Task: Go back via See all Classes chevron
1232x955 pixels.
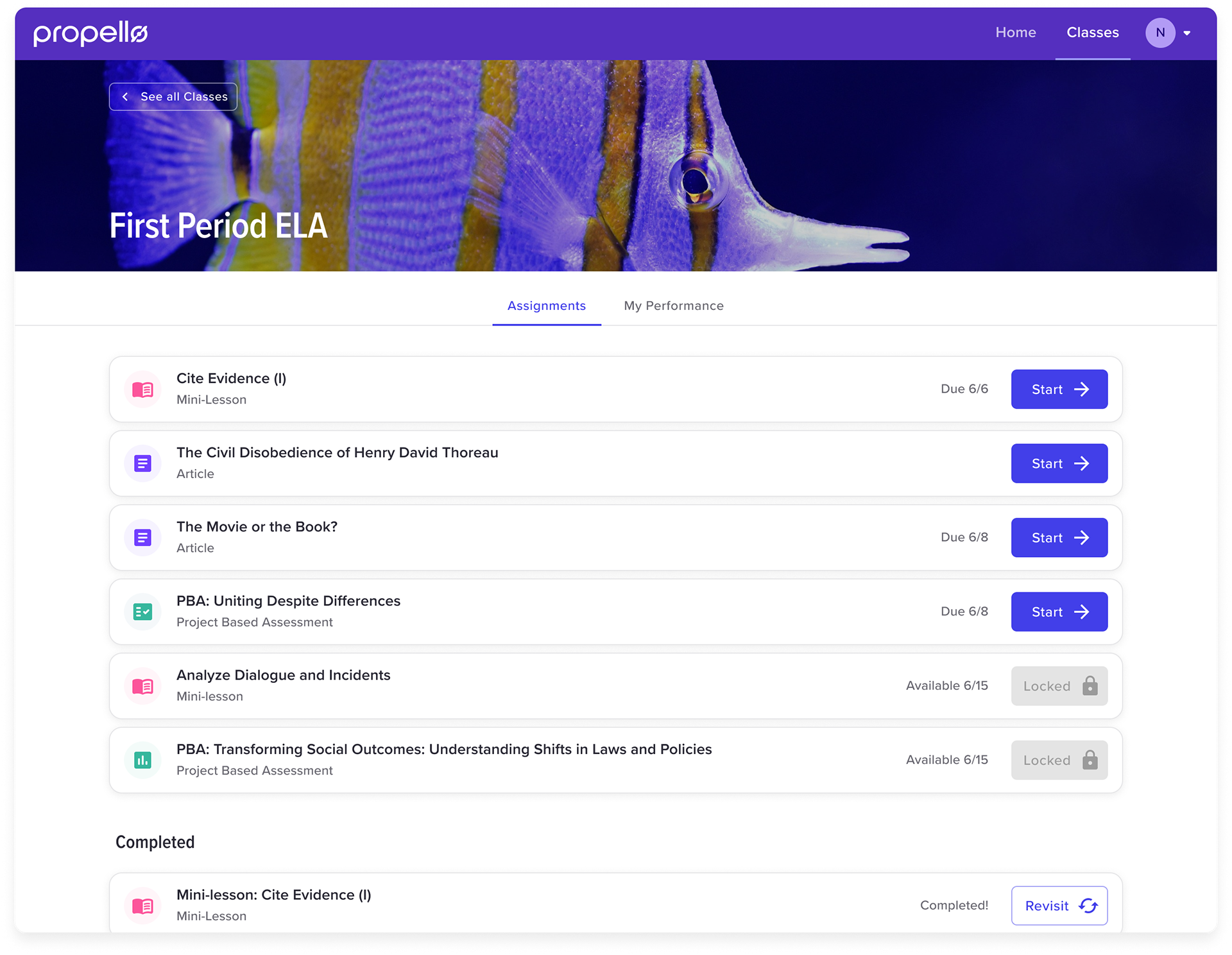Action: tap(125, 97)
